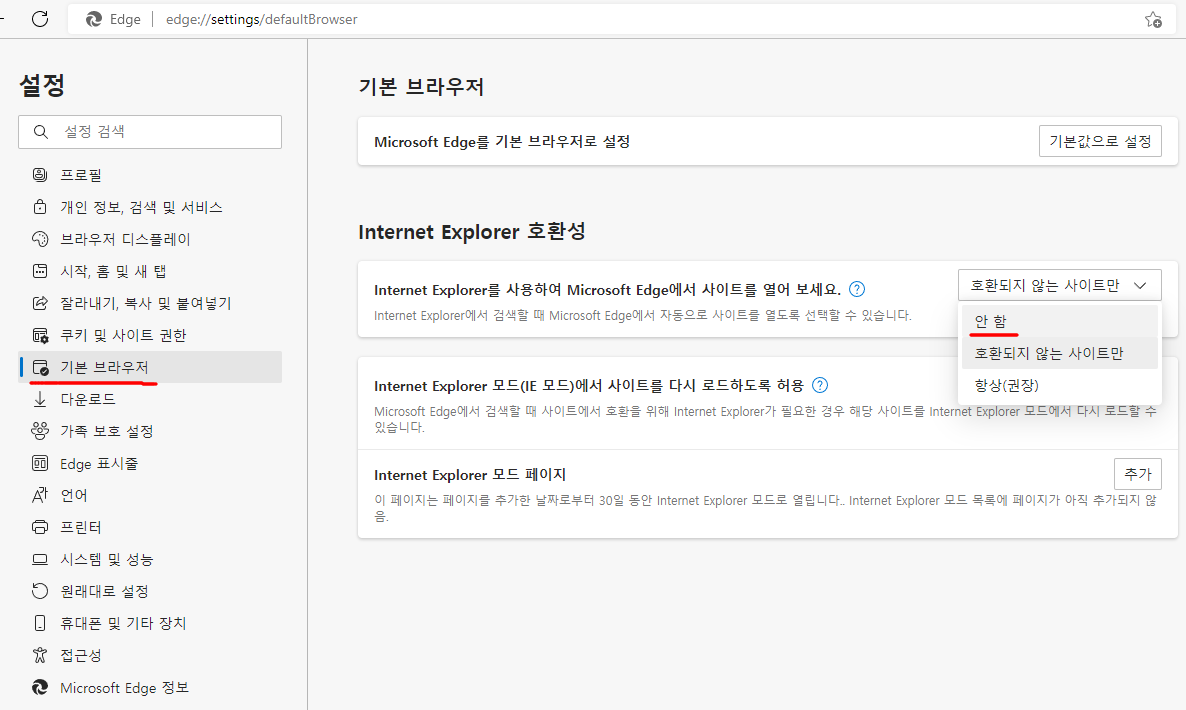Click the 기본 브라우저 sidebar icon

pyautogui.click(x=40, y=367)
